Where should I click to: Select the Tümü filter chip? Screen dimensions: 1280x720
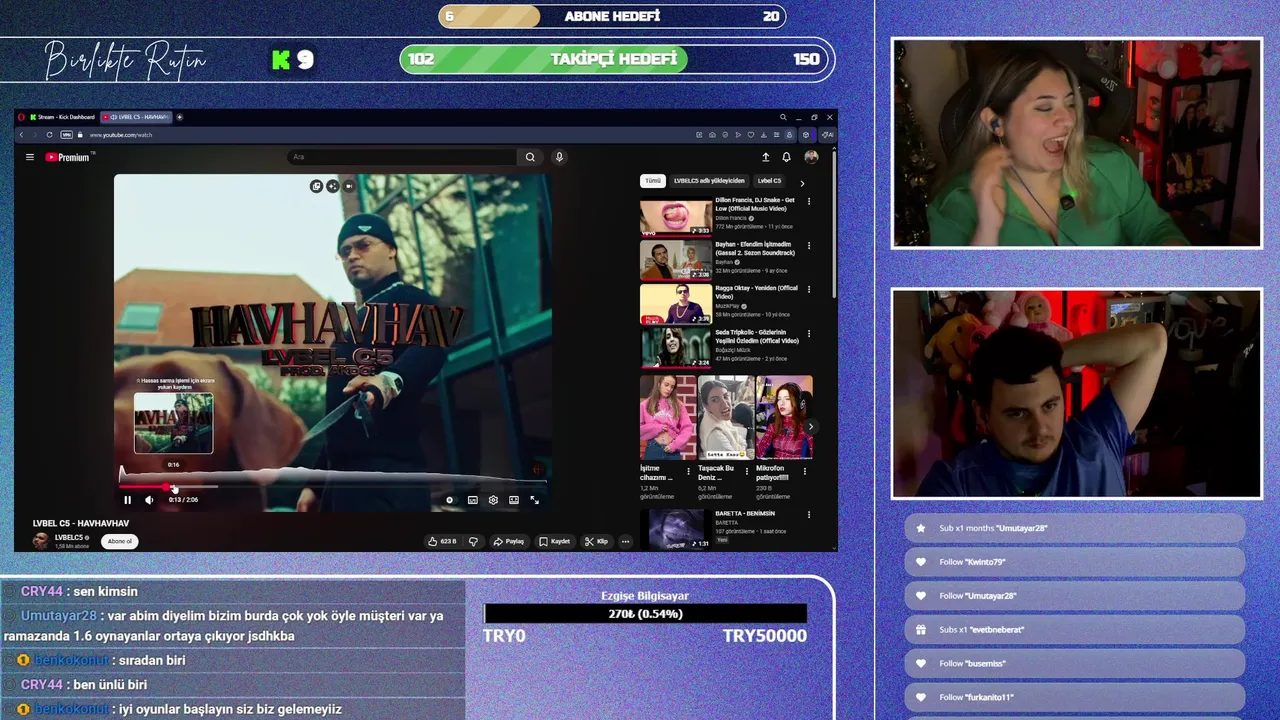pos(652,181)
